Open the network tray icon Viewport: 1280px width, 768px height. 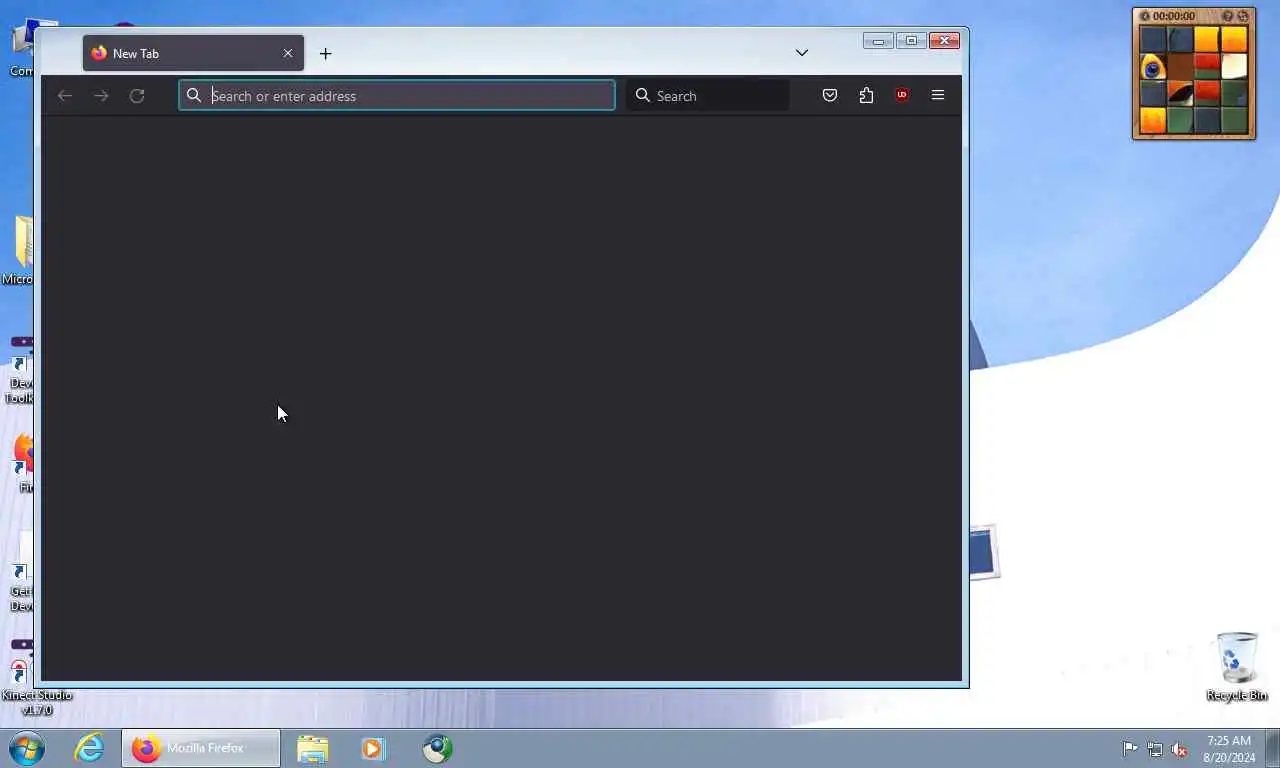point(1155,749)
